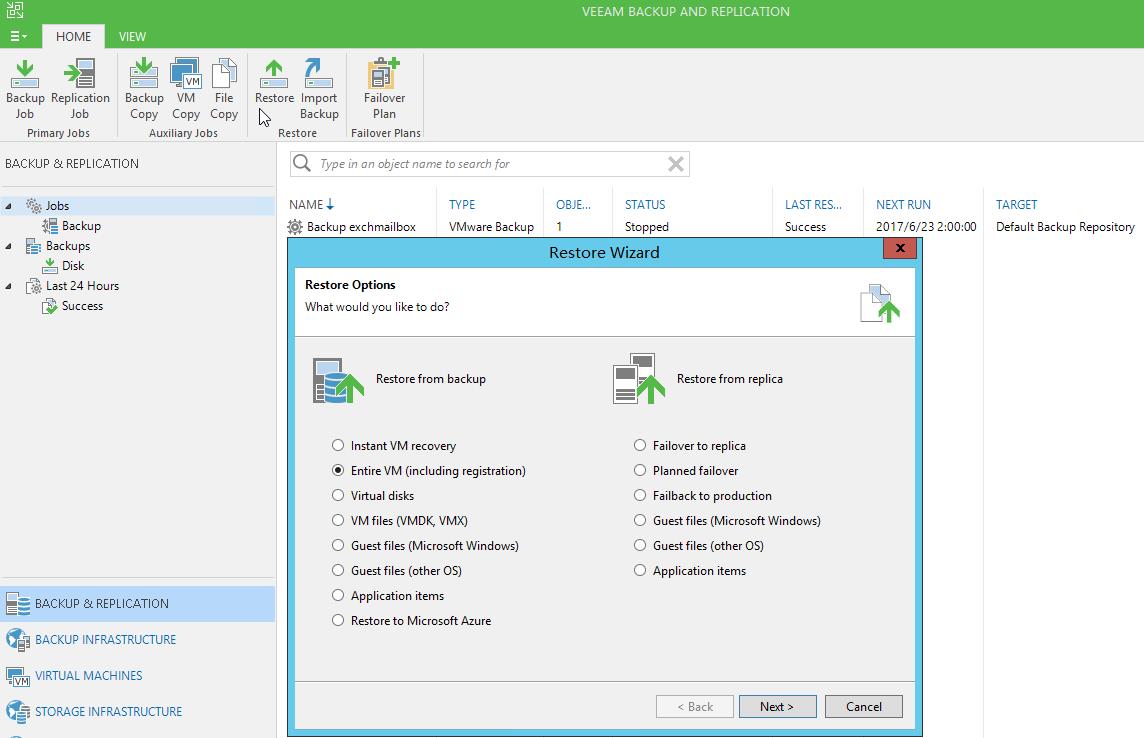Image resolution: width=1144 pixels, height=738 pixels.
Task: Open the main application menu button
Action: point(18,36)
